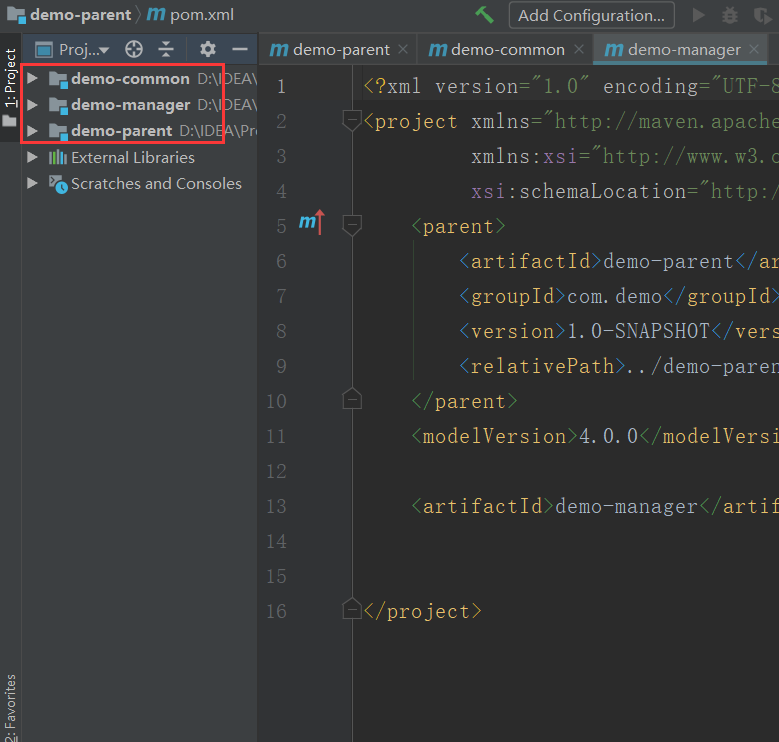Click demo-common module folder icon
Viewport: 779px width, 742px height.
pyautogui.click(x=58, y=79)
